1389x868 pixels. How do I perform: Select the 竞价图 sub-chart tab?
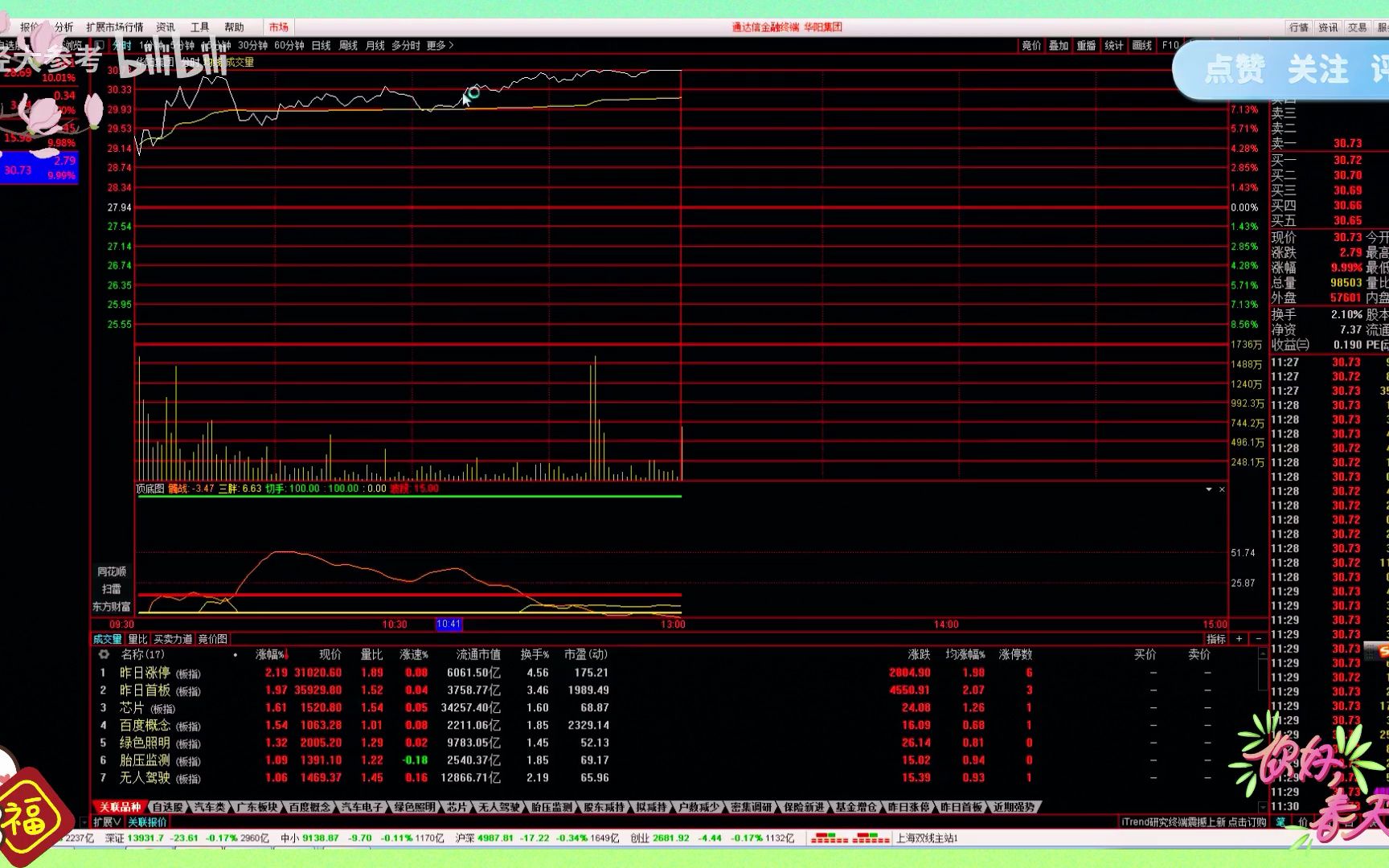(213, 639)
